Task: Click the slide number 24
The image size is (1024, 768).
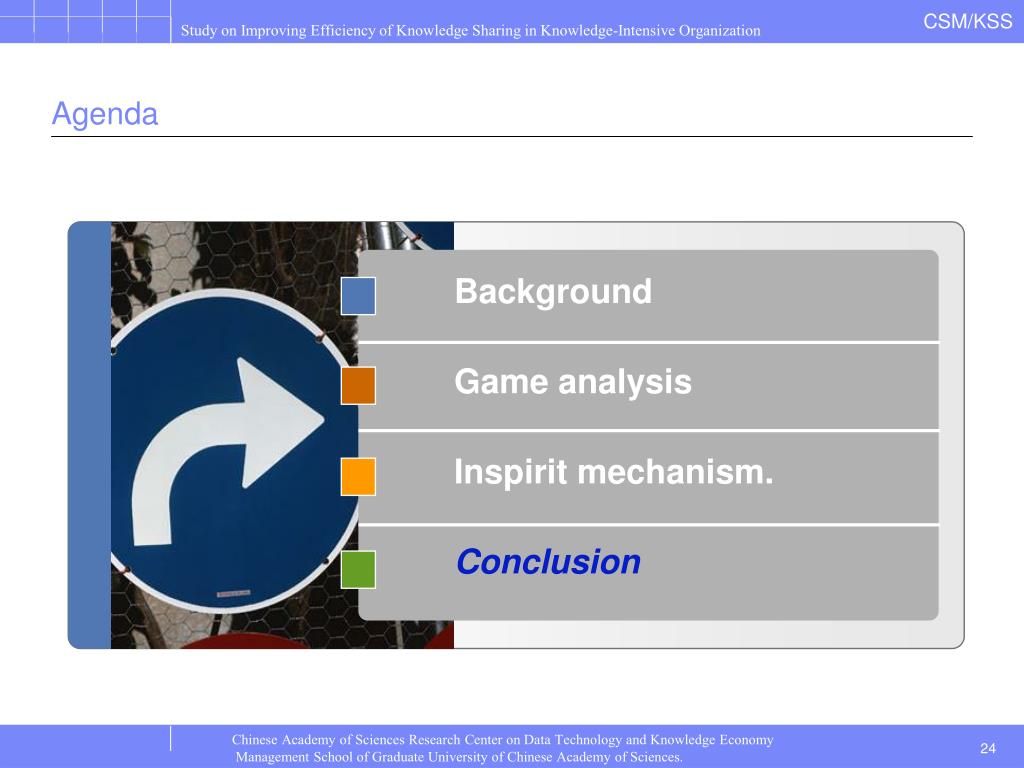Action: [x=987, y=748]
